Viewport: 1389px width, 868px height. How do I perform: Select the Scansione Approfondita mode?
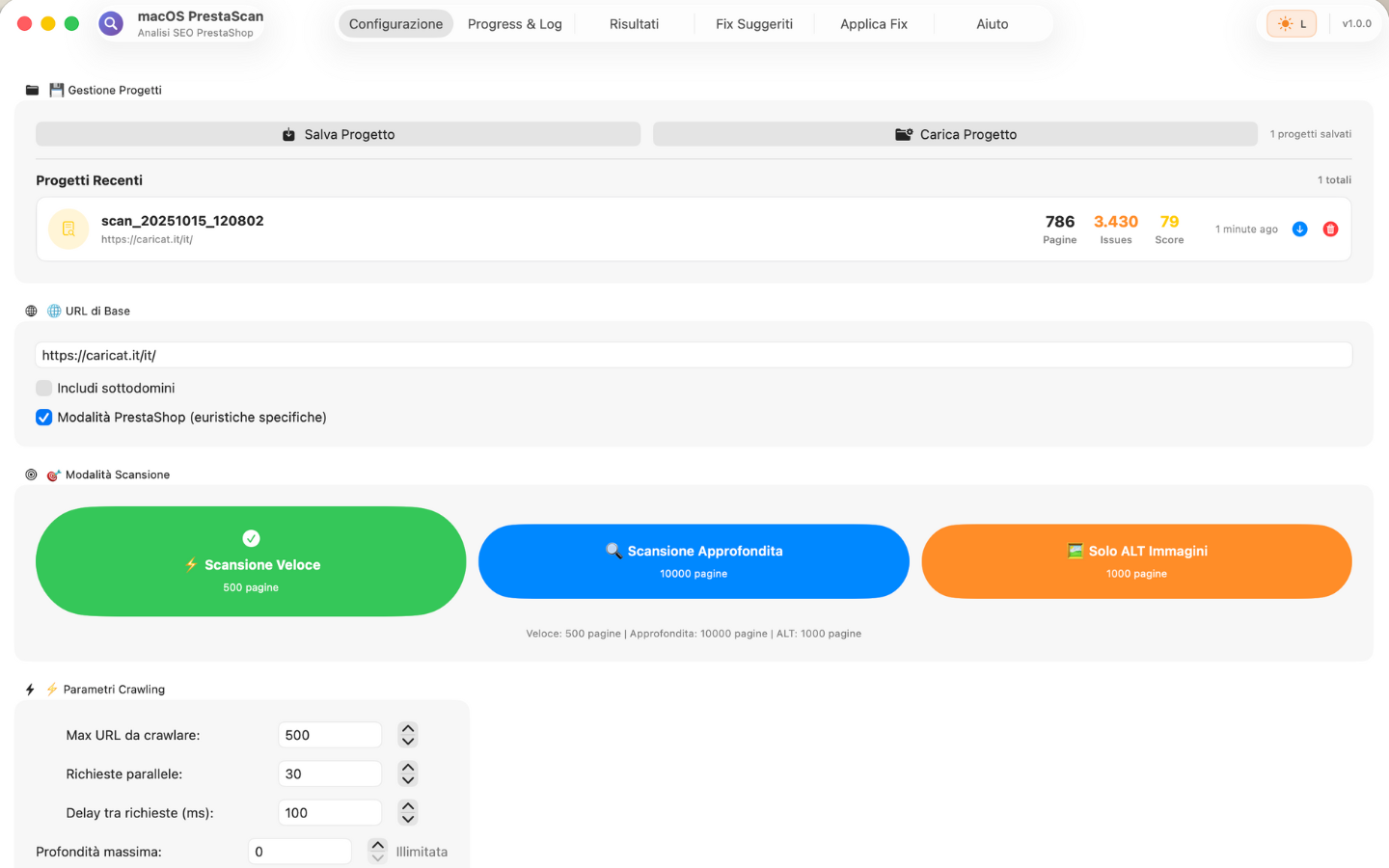click(x=694, y=561)
